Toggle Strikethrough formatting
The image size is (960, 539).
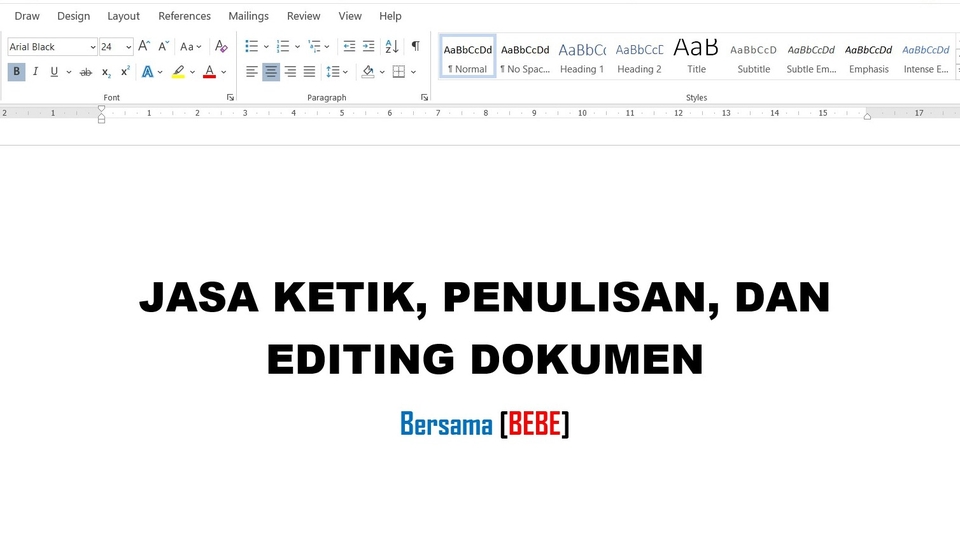tap(86, 72)
